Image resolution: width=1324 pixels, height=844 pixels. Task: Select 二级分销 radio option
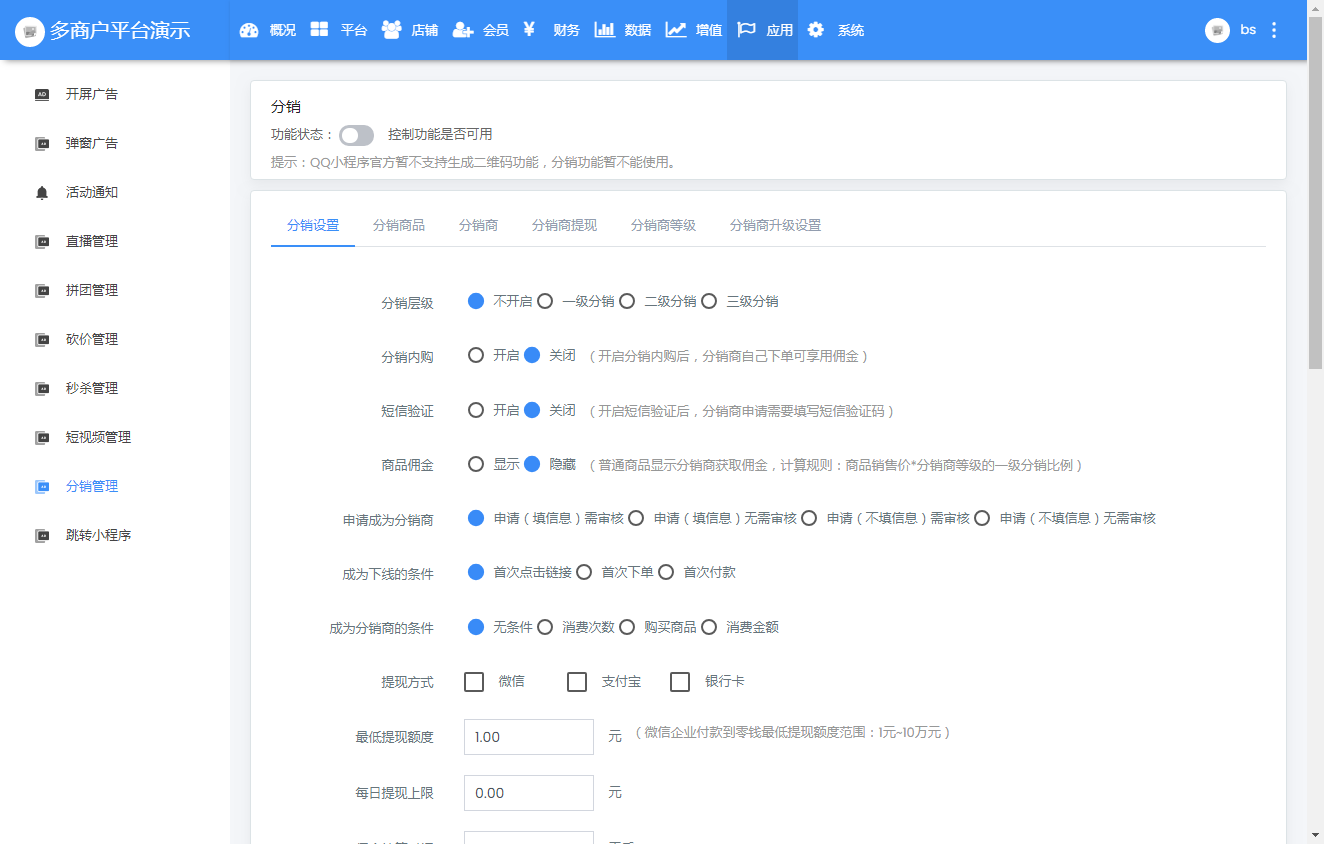click(x=627, y=301)
